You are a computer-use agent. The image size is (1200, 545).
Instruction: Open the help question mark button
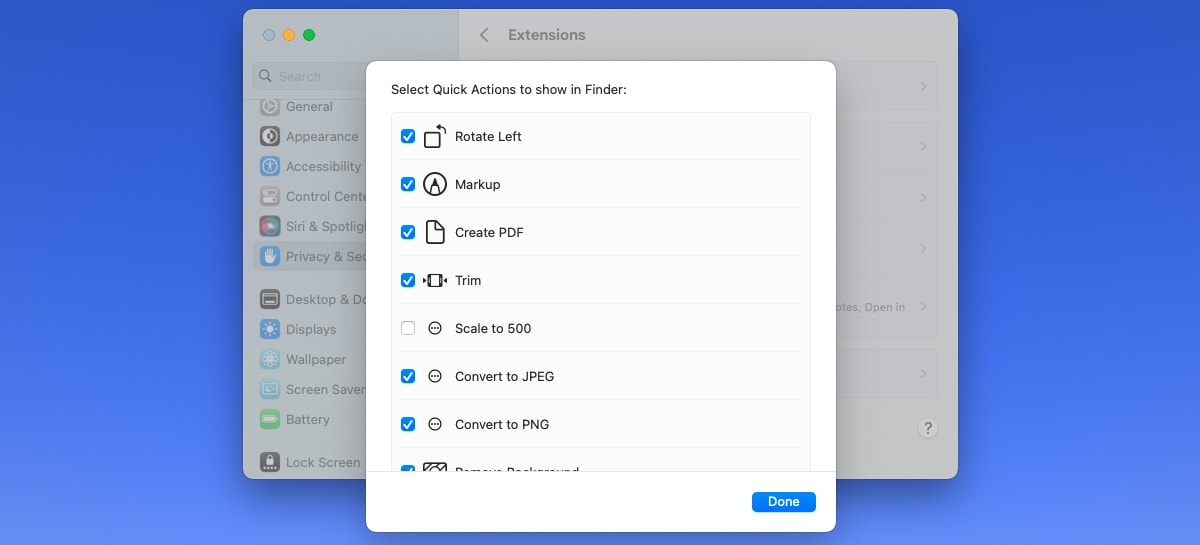[x=928, y=428]
